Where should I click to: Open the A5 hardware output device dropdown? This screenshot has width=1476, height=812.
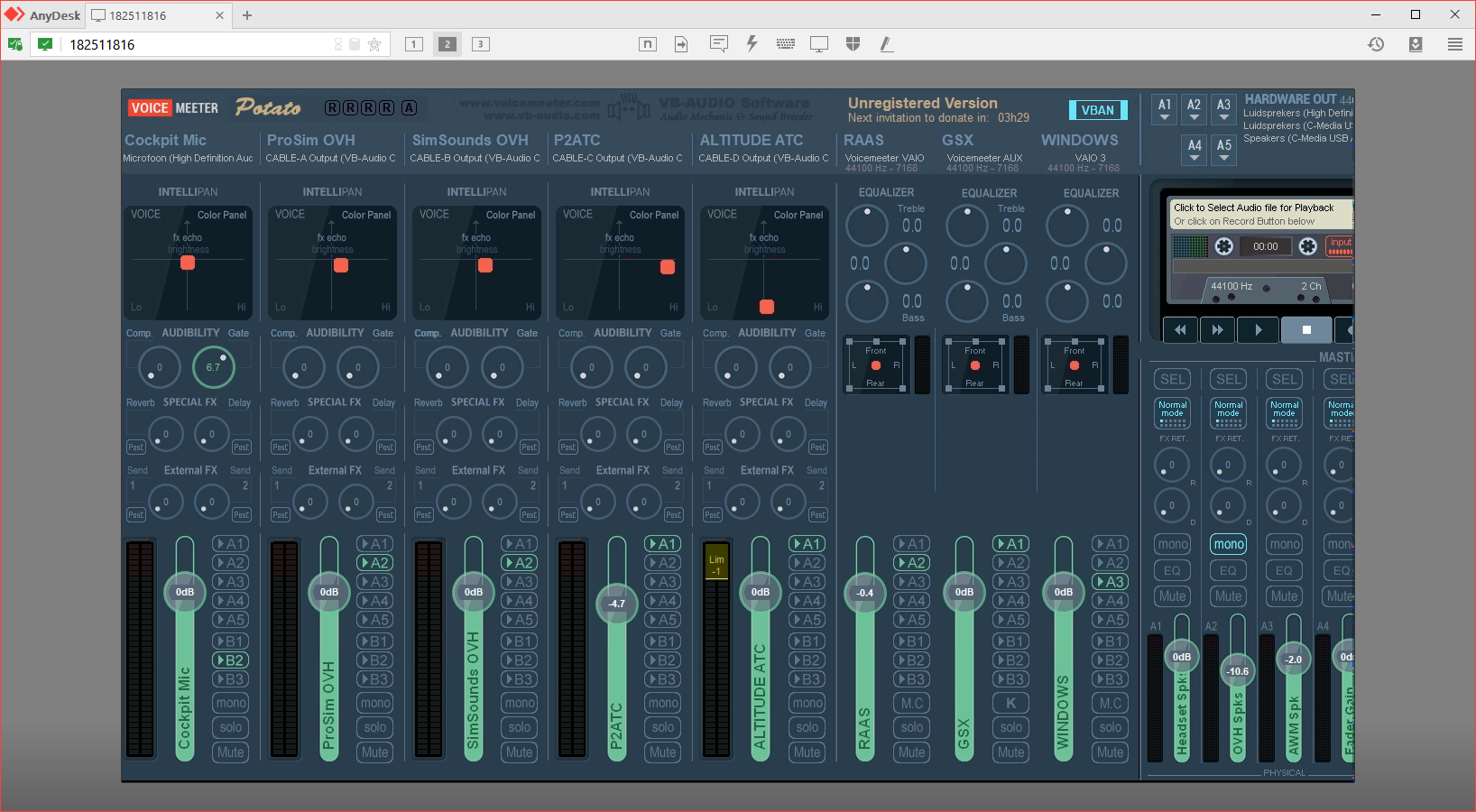click(1224, 151)
